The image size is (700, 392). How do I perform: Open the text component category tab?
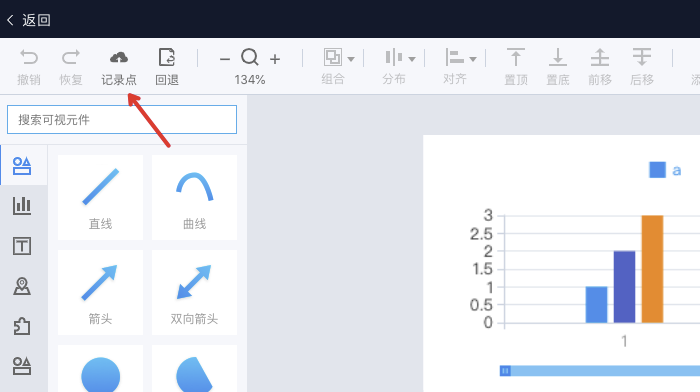pos(22,246)
